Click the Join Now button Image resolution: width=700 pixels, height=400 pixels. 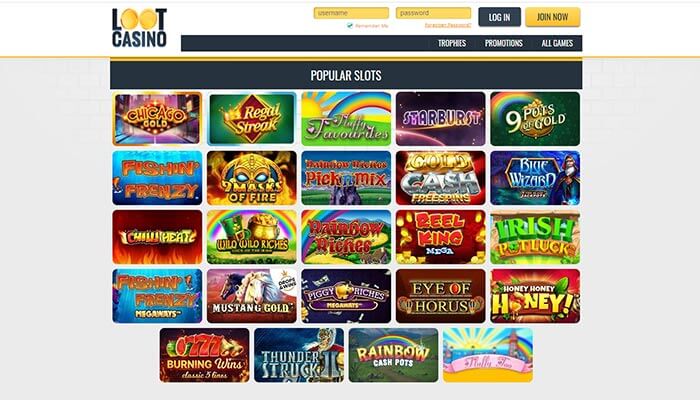tap(553, 17)
